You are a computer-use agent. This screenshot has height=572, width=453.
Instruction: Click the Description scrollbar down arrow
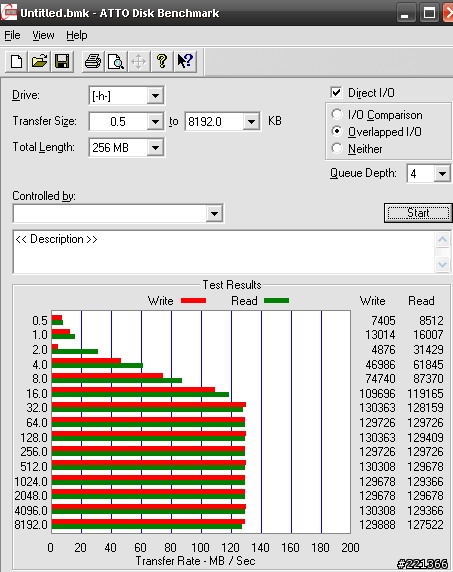[x=442, y=264]
